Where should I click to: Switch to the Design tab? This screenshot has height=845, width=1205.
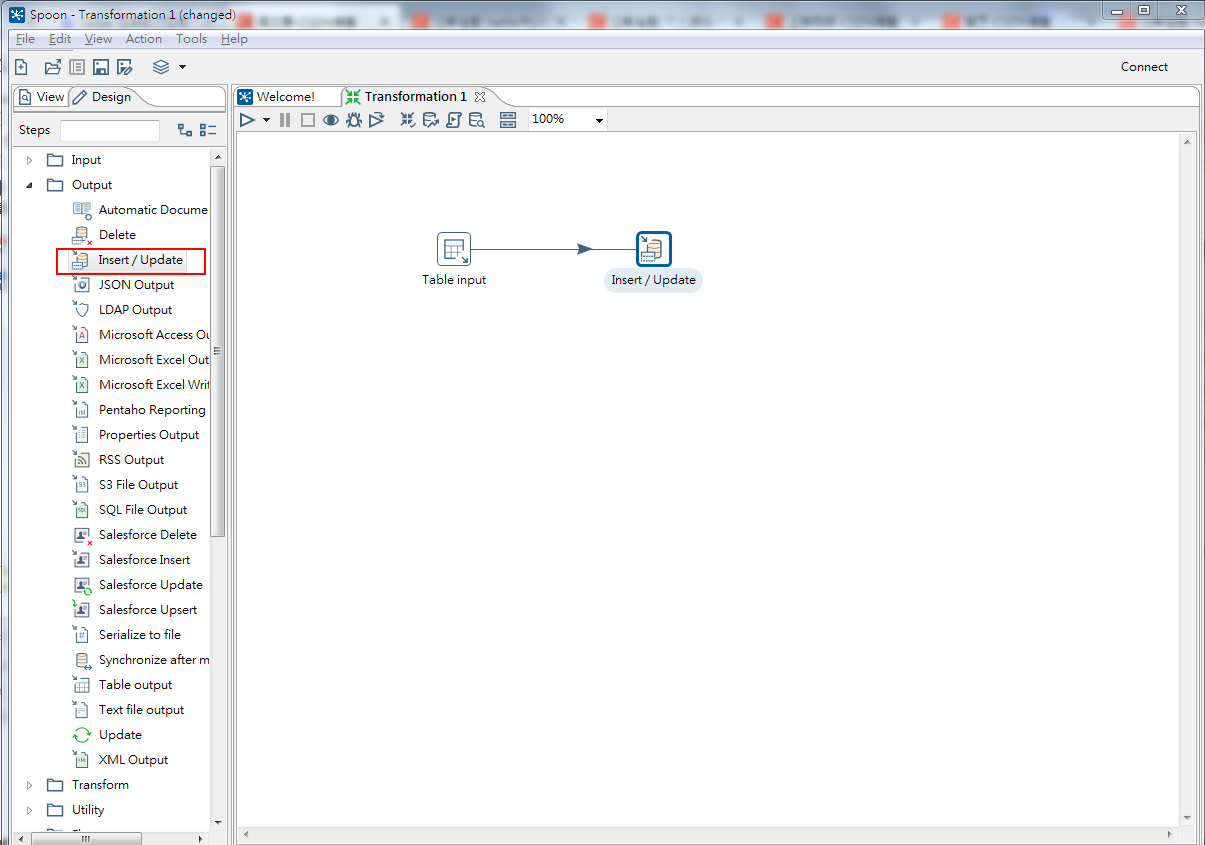103,97
